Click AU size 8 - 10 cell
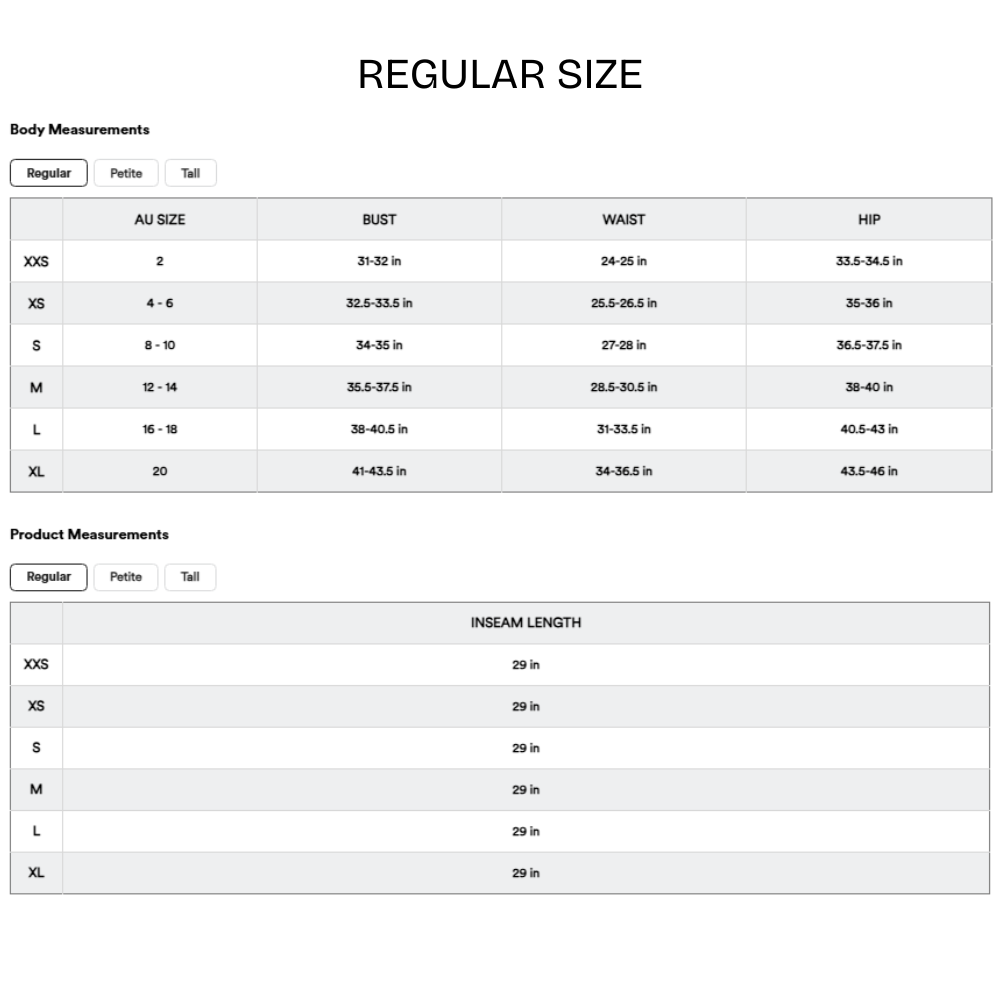This screenshot has width=1000, height=1000. 160,345
